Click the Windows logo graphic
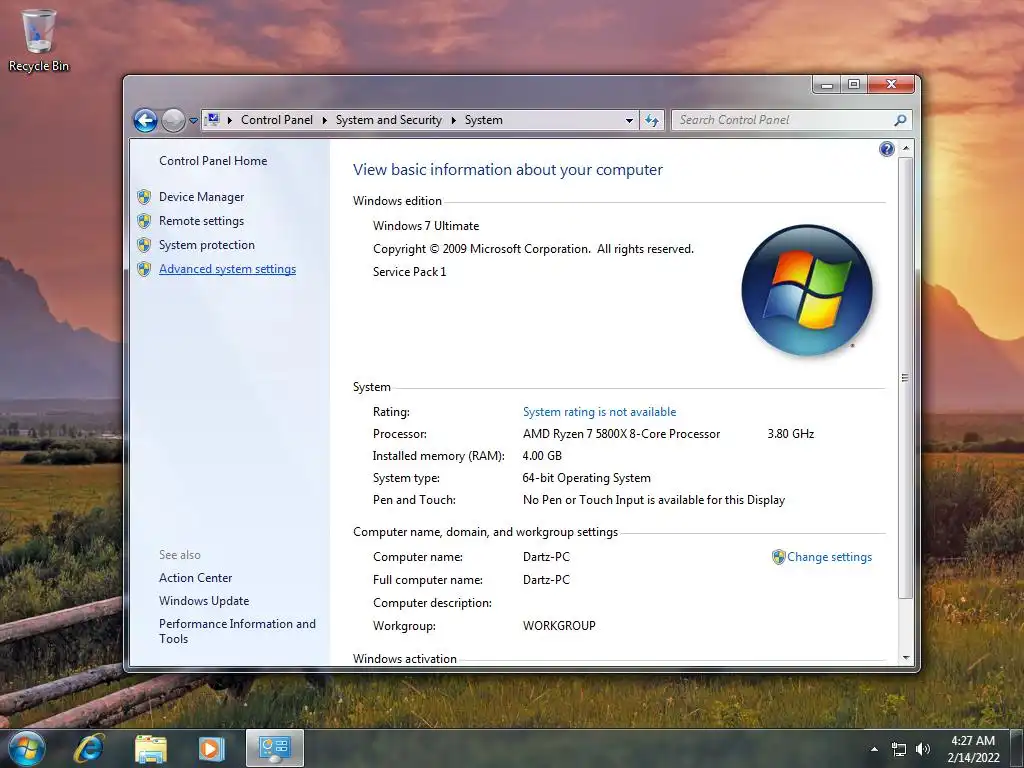This screenshot has width=1024, height=768. click(x=807, y=291)
